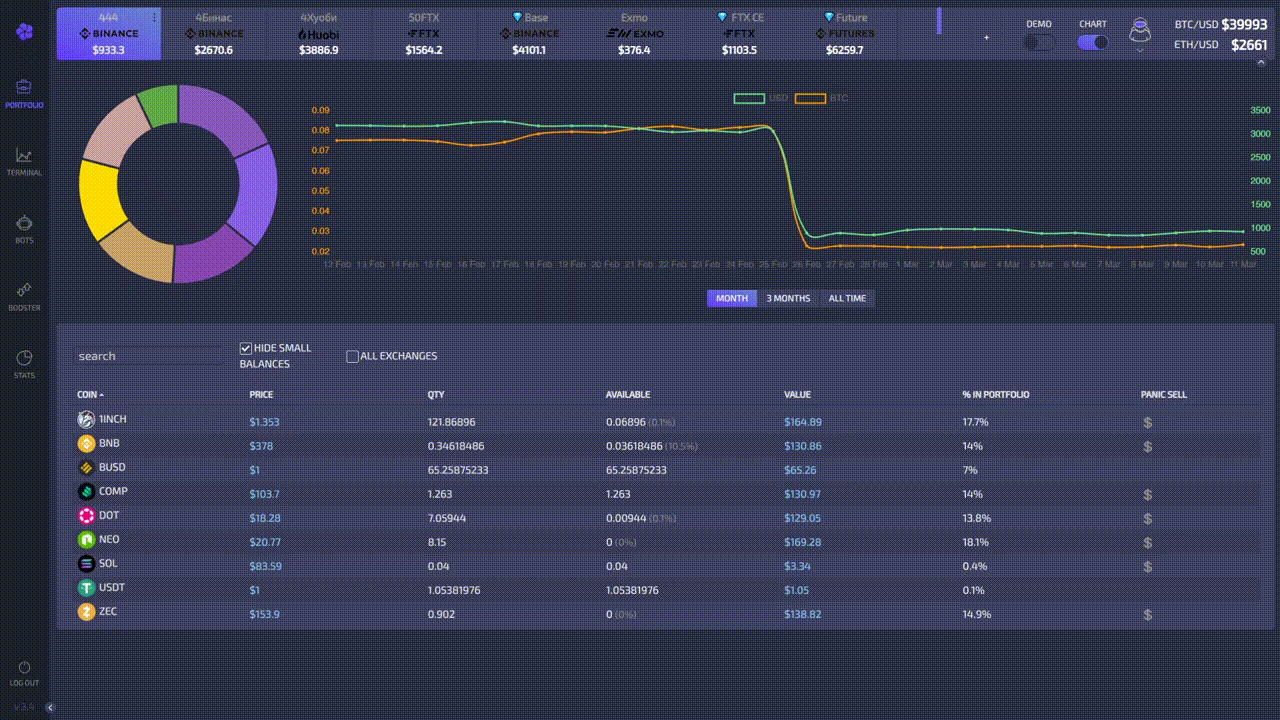Open the Stats section in sidebar
This screenshot has height=720, width=1280.
point(24,364)
